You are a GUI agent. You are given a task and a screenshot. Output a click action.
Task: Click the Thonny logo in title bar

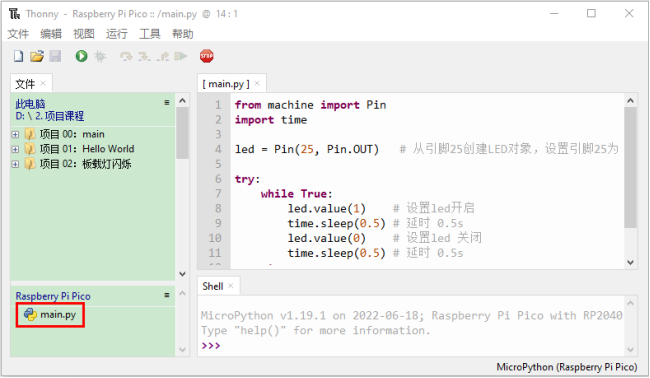[x=15, y=14]
